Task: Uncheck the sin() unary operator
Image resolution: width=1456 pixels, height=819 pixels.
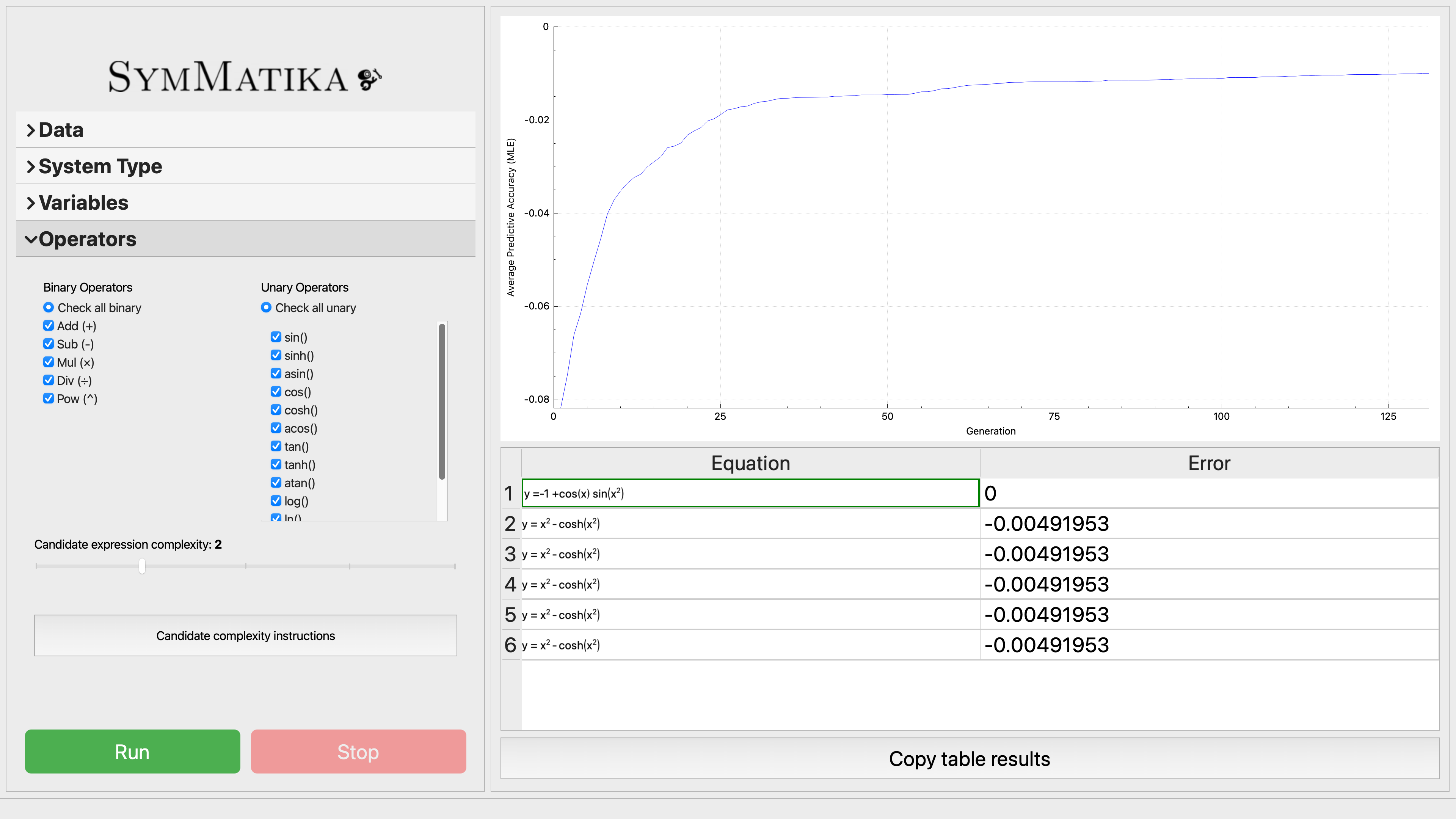Action: [x=276, y=337]
